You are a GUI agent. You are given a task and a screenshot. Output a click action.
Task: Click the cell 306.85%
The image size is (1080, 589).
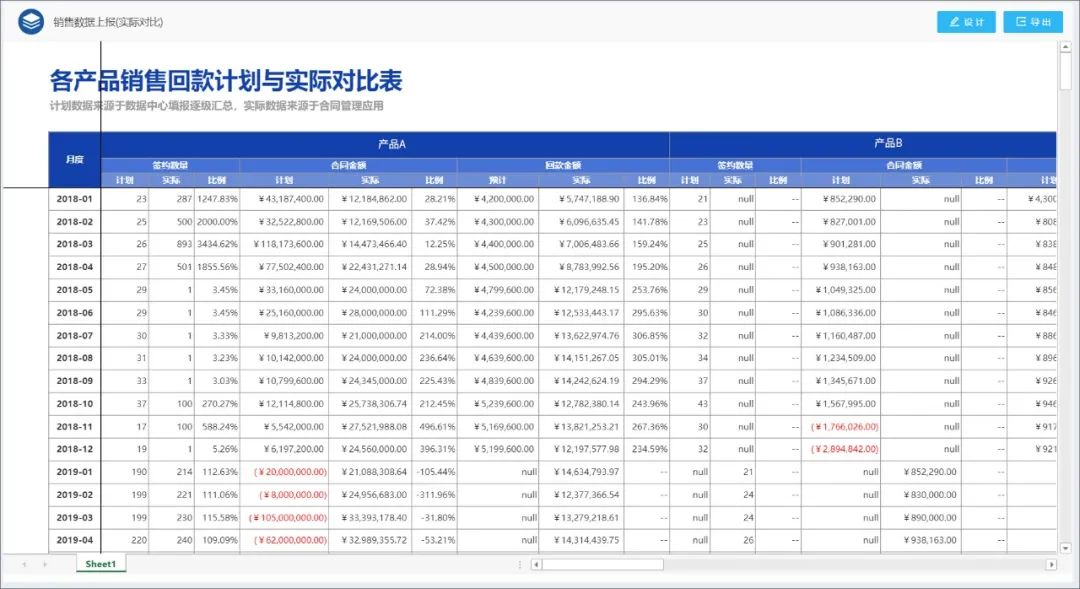point(646,335)
